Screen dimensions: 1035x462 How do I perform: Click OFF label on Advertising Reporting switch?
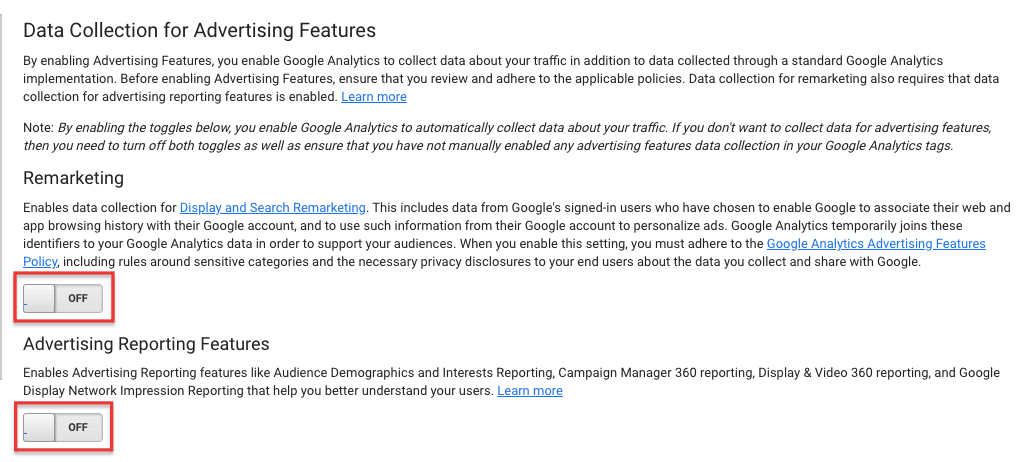click(78, 428)
